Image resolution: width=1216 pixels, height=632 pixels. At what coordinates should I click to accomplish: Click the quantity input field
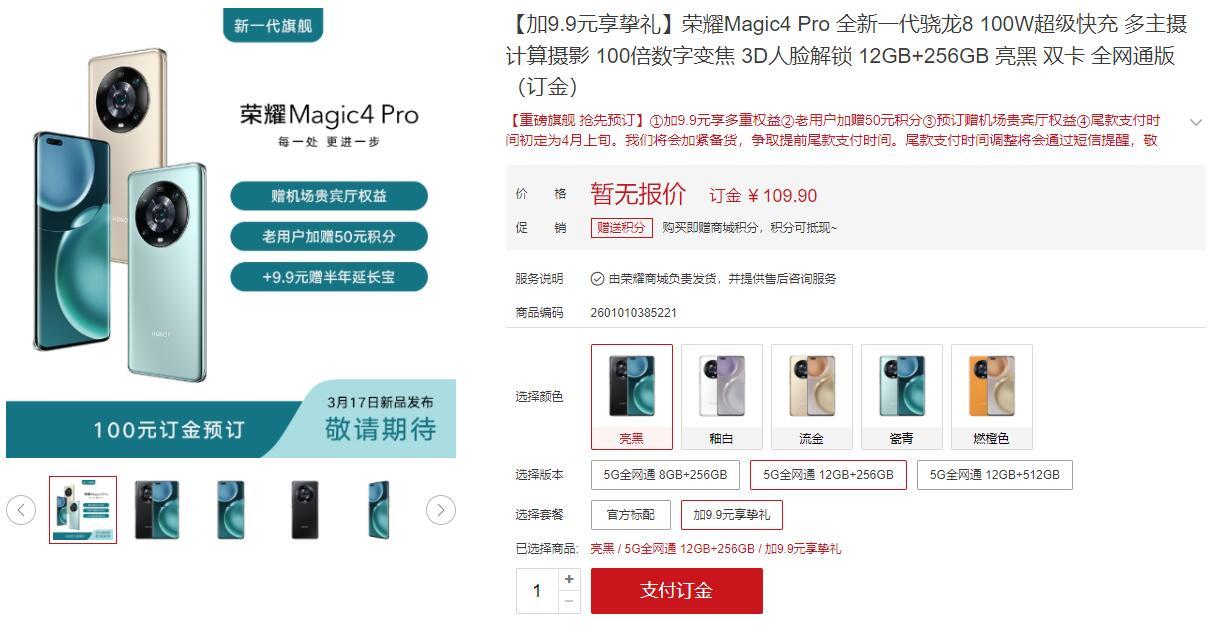[x=537, y=590]
